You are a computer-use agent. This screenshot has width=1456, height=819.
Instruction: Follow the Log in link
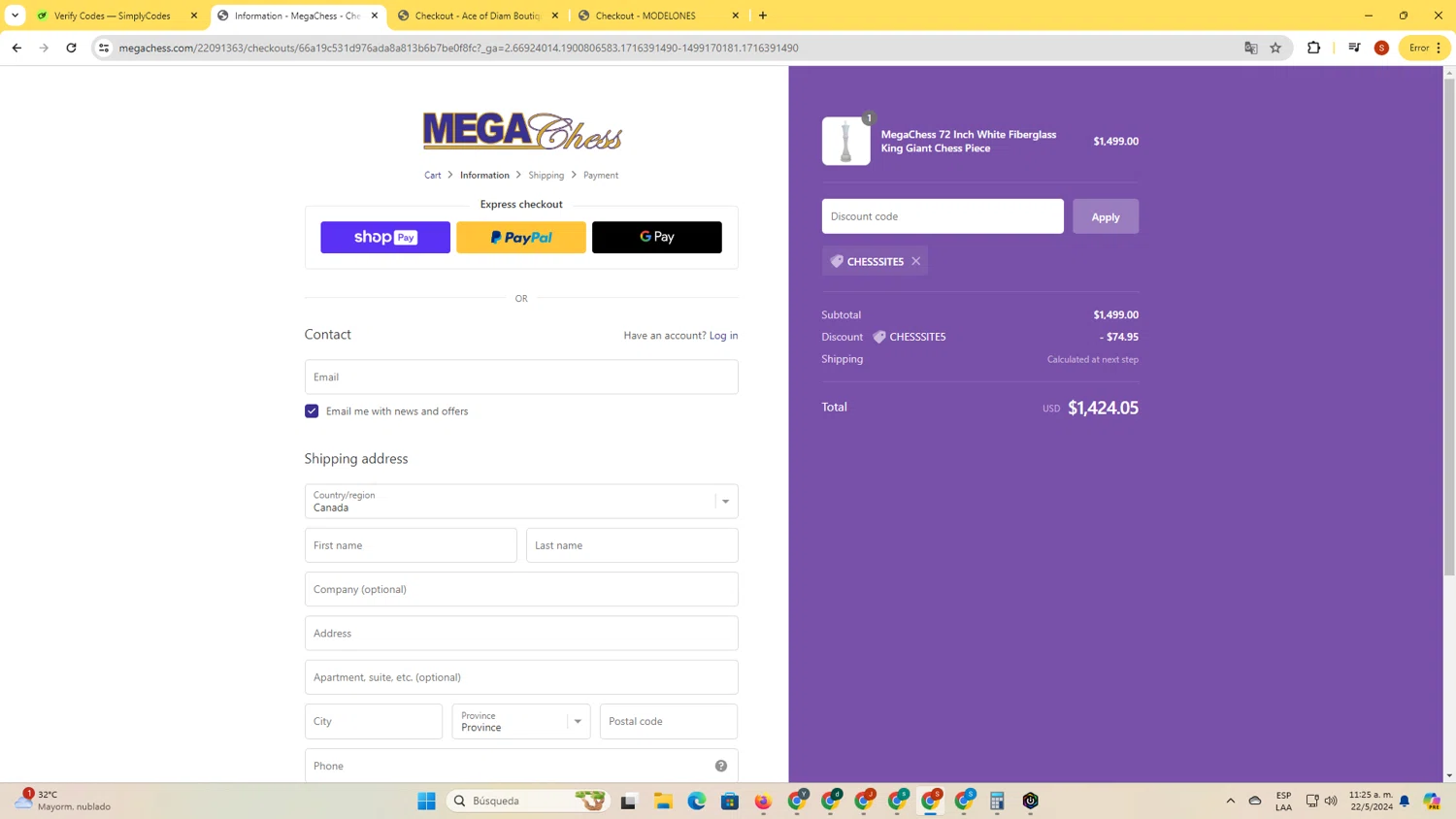723,336
